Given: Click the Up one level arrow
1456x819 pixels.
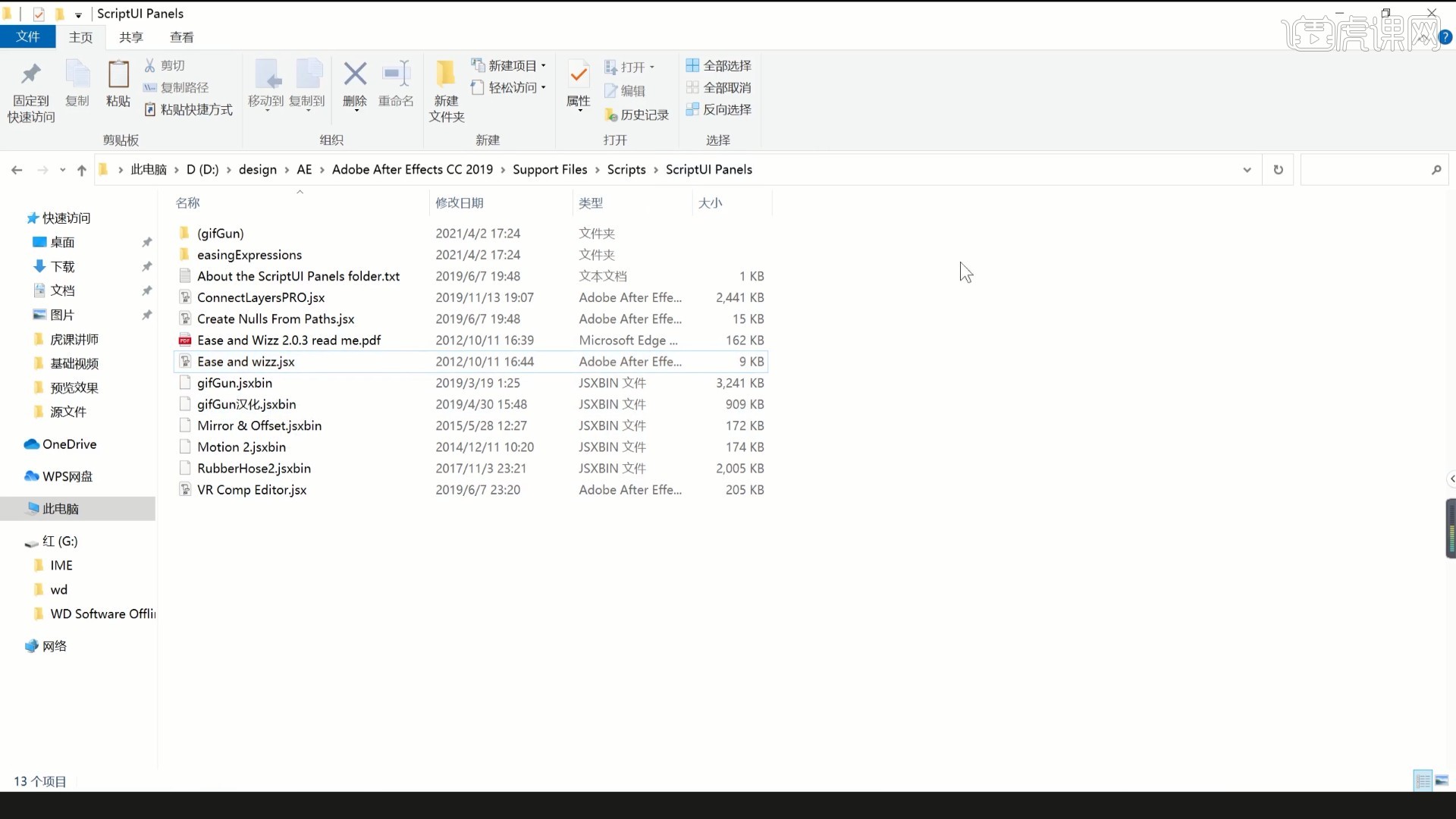Looking at the screenshot, I should (82, 170).
